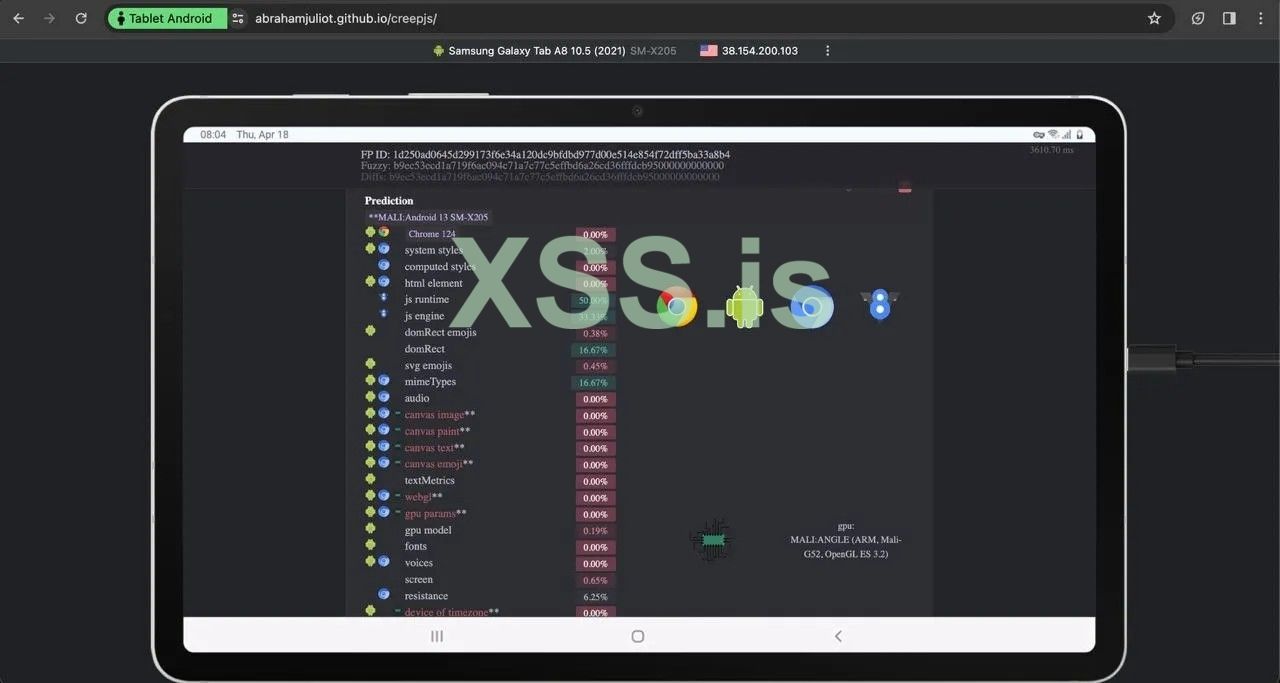Select the Fuzzy hash line
This screenshot has width=1280, height=683.
(x=542, y=165)
